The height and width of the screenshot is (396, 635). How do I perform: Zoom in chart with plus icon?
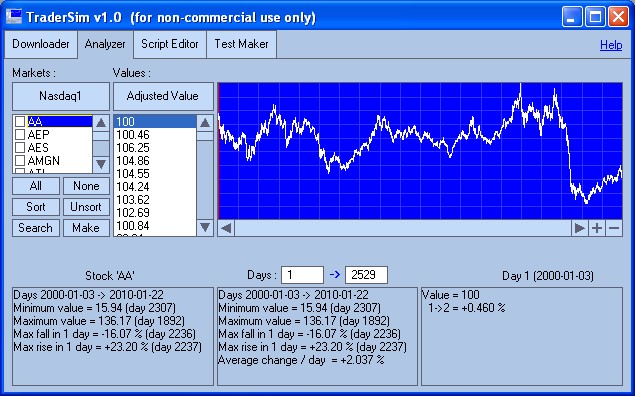[597, 228]
